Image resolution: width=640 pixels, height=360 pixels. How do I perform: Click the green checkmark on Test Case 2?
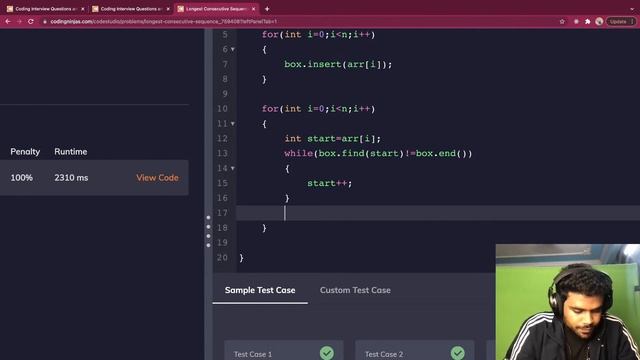[458, 353]
